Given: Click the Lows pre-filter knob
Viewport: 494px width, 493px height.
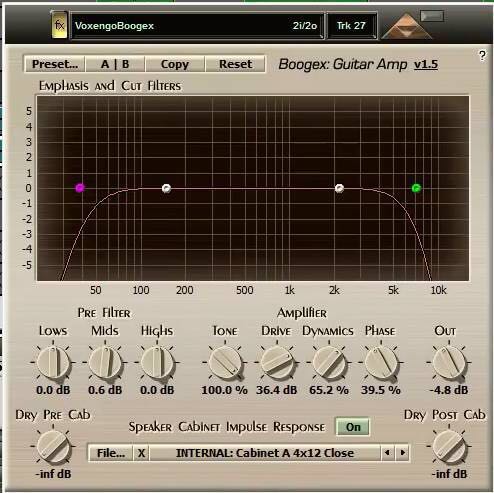Looking at the screenshot, I should tap(53, 363).
